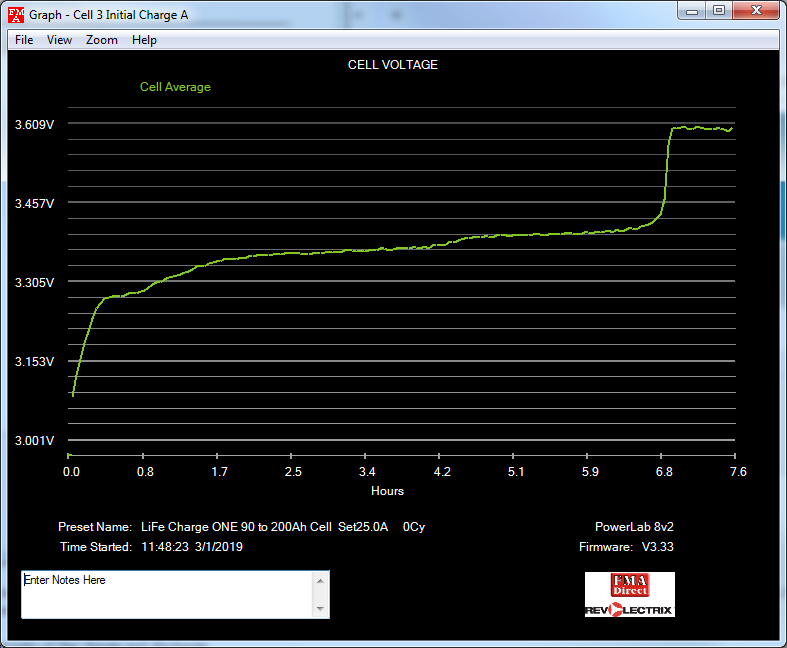Click the Hours x-axis label
This screenshot has width=787, height=648.
click(387, 491)
